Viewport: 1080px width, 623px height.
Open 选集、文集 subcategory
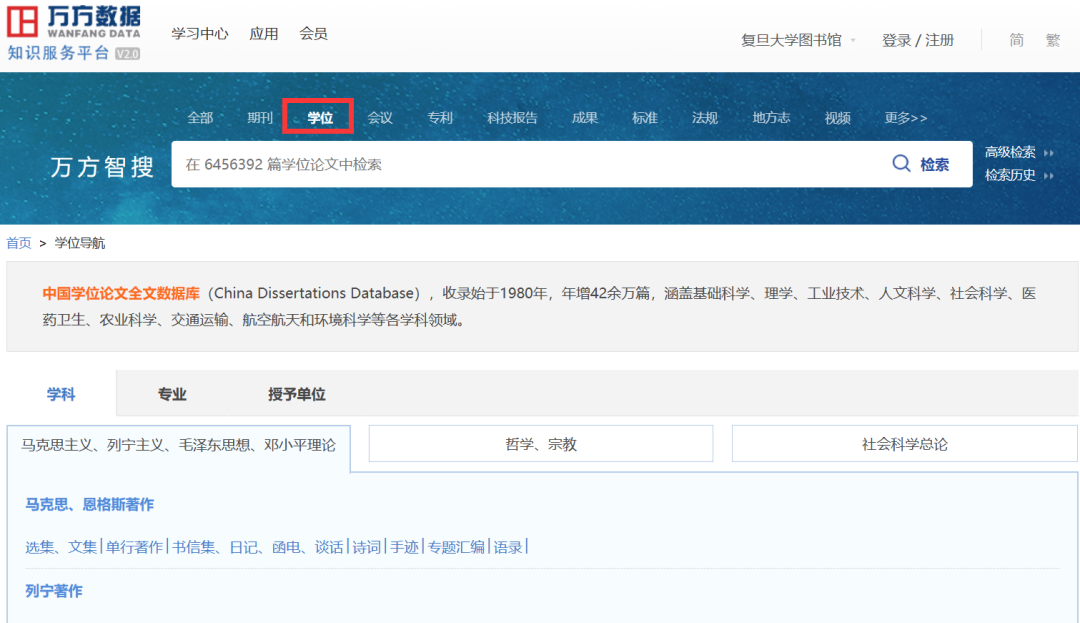[x=61, y=547]
